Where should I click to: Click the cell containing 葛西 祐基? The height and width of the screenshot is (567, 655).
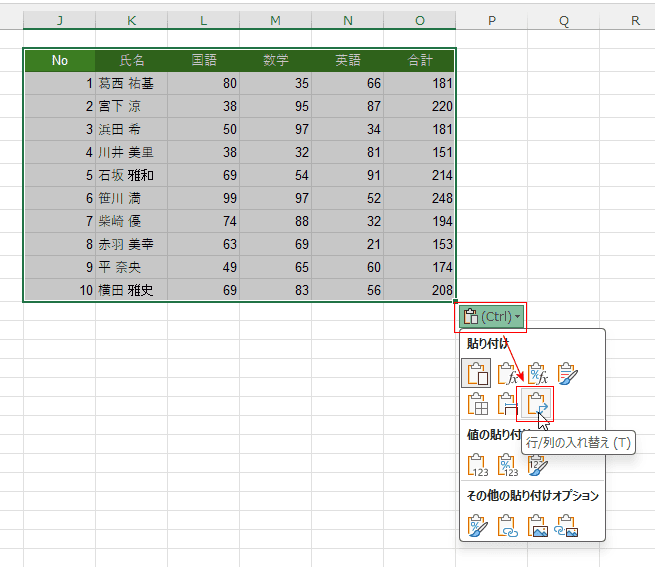click(131, 84)
